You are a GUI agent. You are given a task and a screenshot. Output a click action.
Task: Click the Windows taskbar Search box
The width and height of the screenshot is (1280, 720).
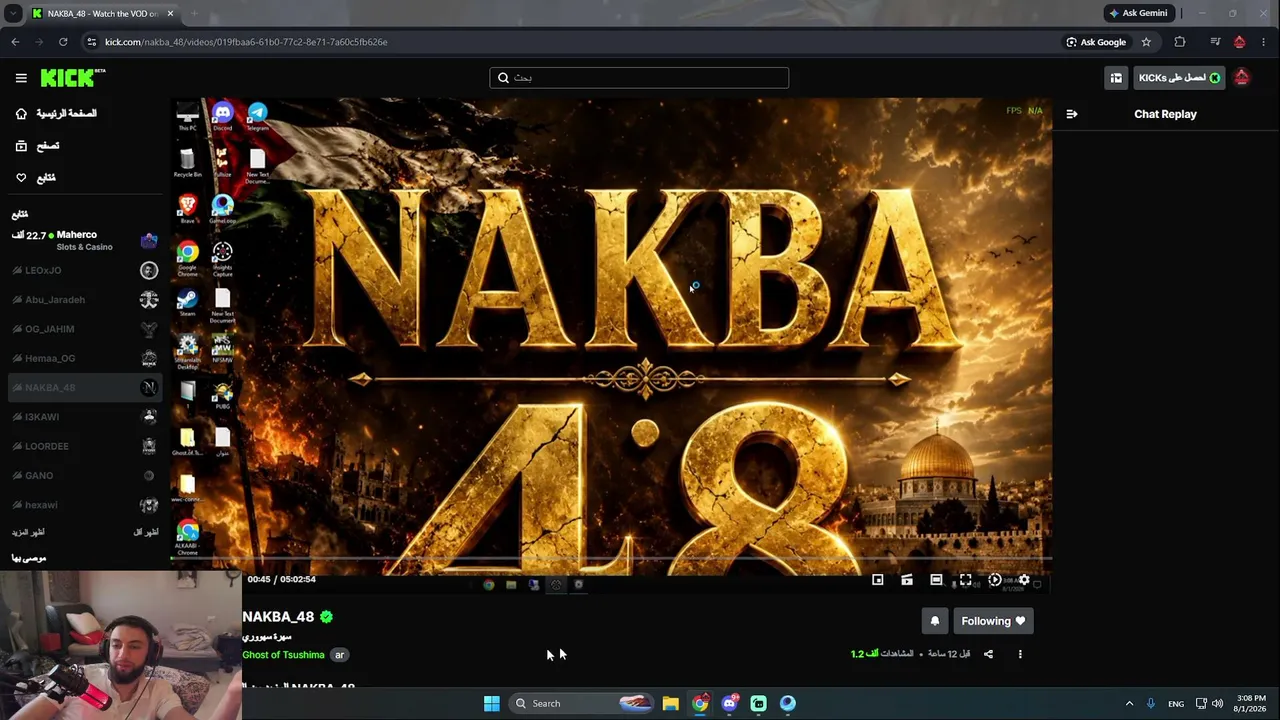pyautogui.click(x=582, y=703)
